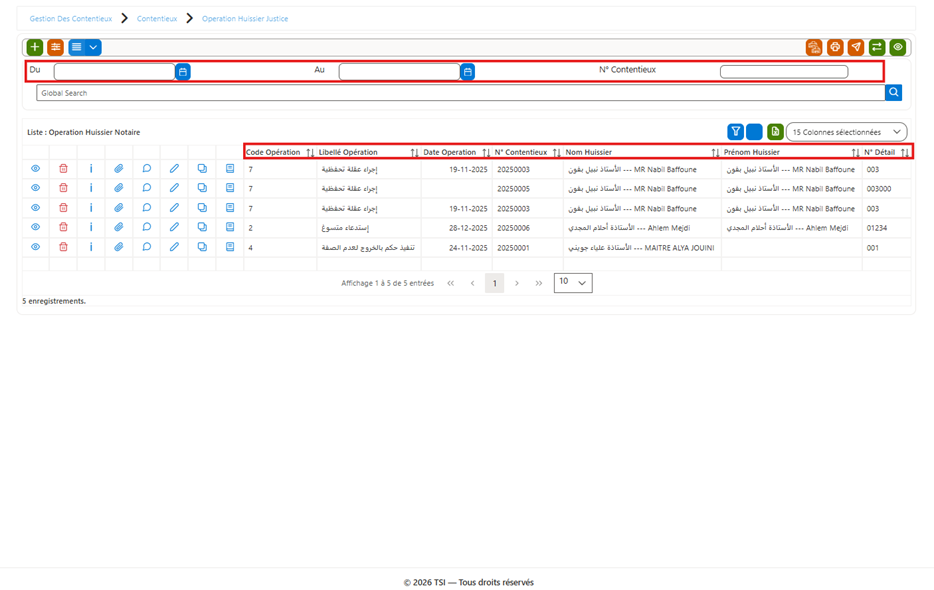View row with contentieux 20250005 via eye icon

pos(36,188)
